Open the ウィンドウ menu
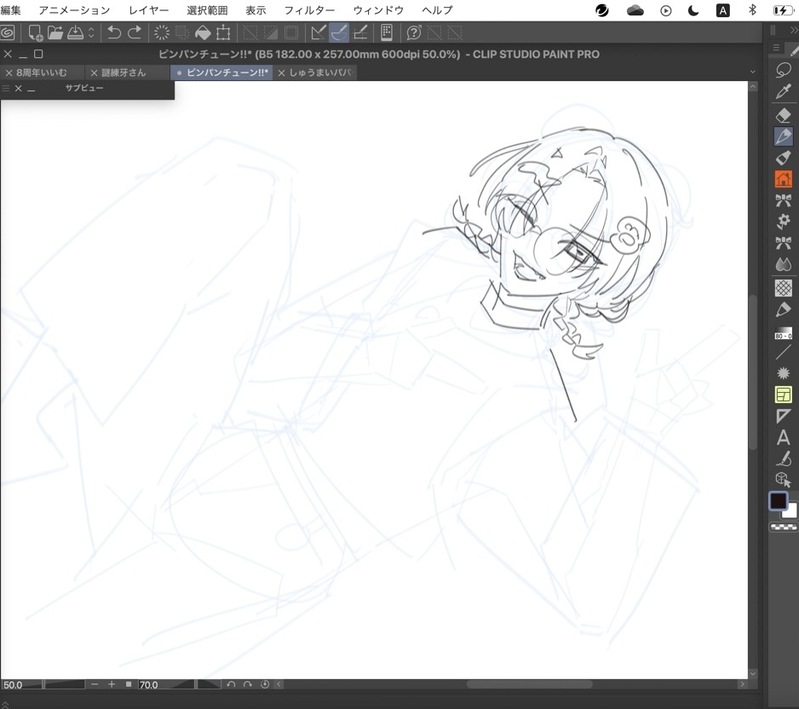799x709 pixels. point(378,10)
